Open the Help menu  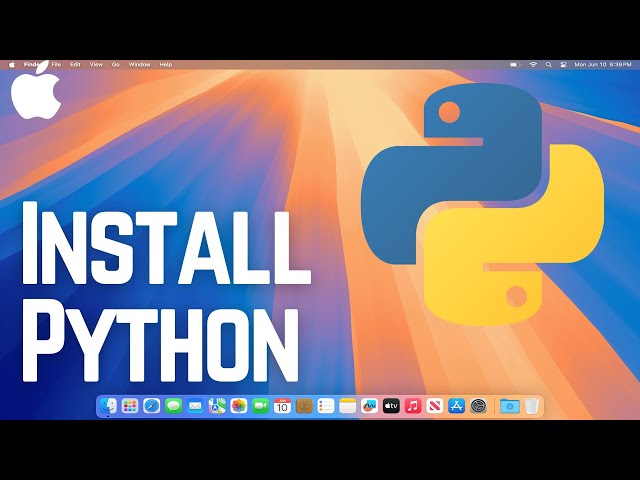[166, 64]
